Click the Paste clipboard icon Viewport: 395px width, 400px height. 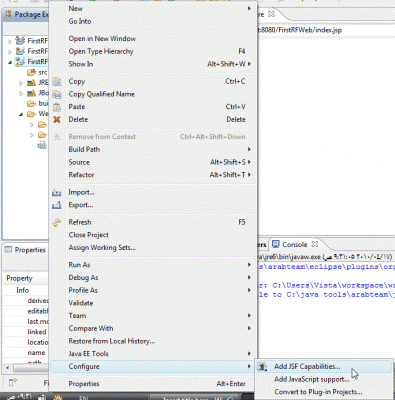point(57,107)
